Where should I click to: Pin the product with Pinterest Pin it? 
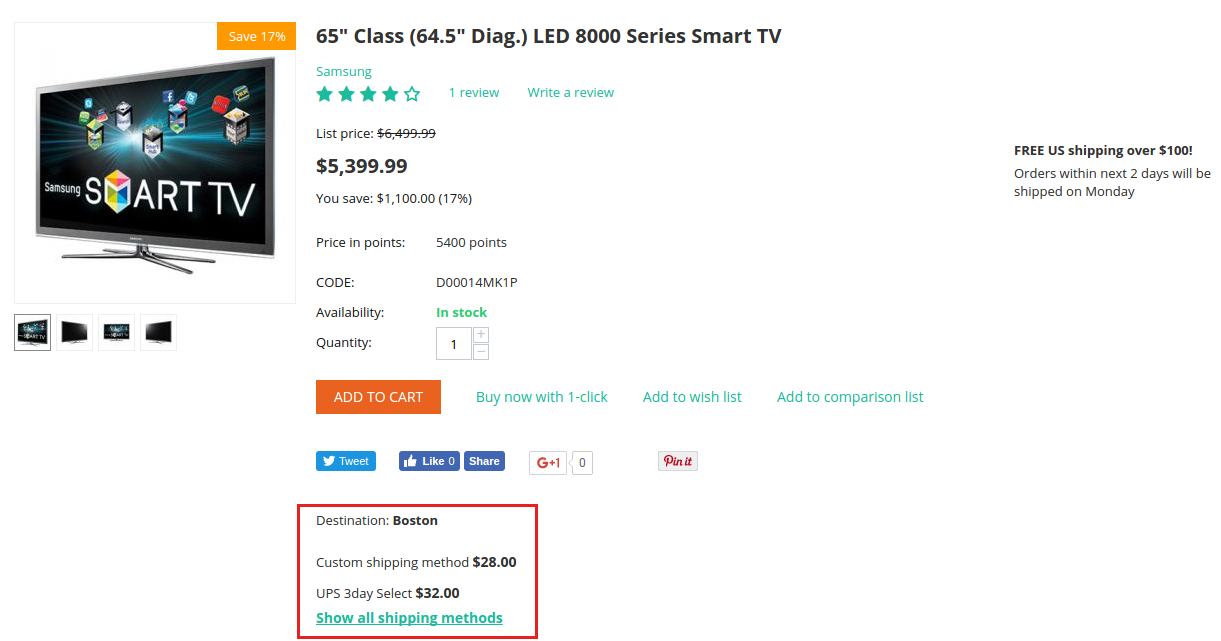pyautogui.click(x=678, y=461)
